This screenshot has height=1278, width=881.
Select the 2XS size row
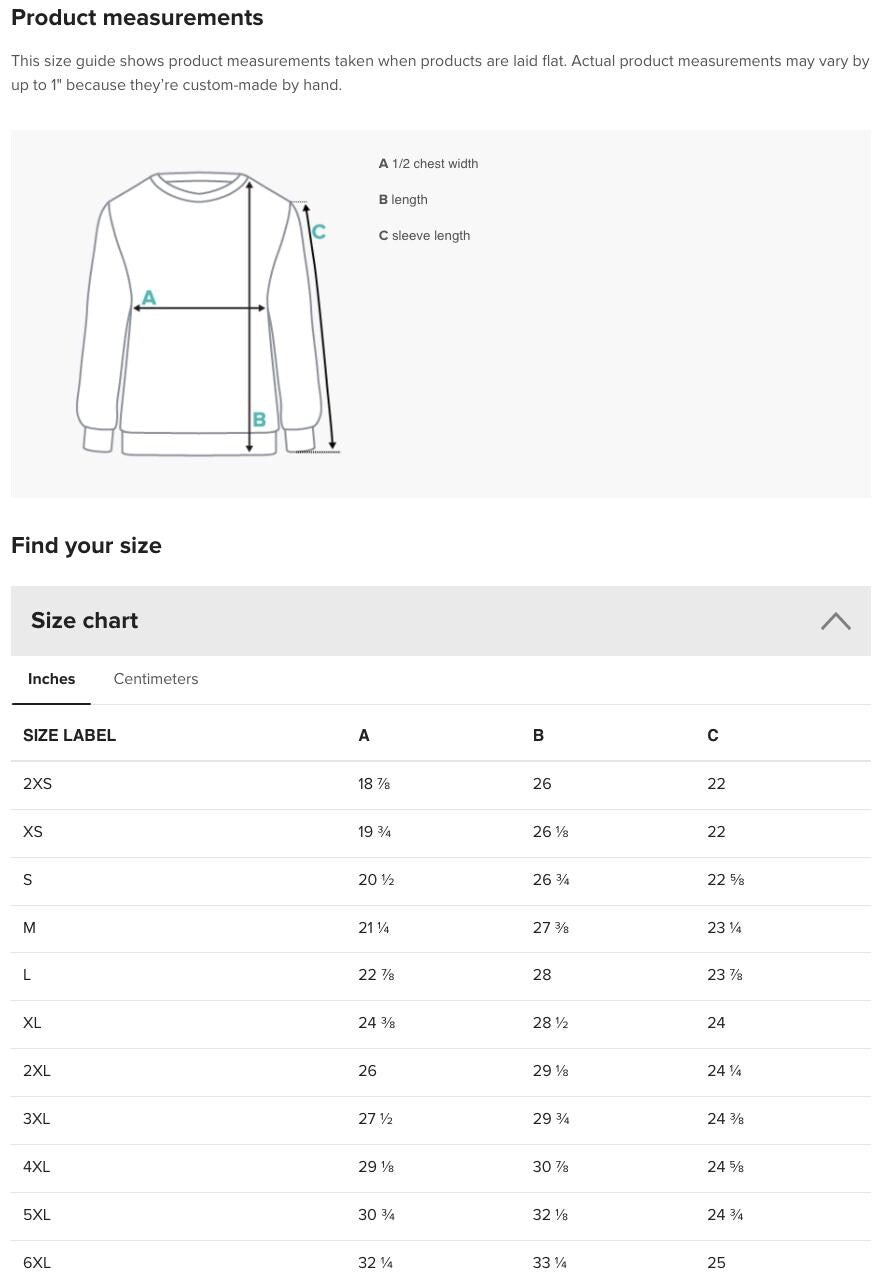click(x=440, y=785)
